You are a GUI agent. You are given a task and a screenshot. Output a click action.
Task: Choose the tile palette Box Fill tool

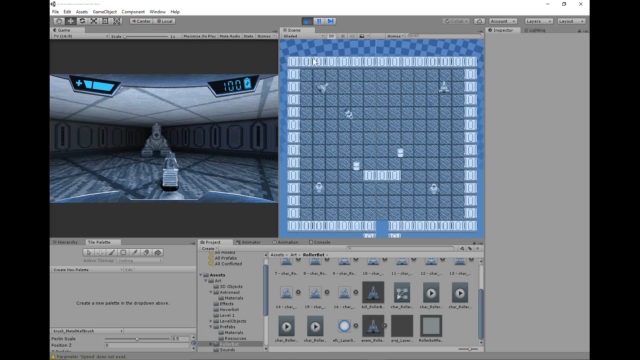(x=123, y=253)
